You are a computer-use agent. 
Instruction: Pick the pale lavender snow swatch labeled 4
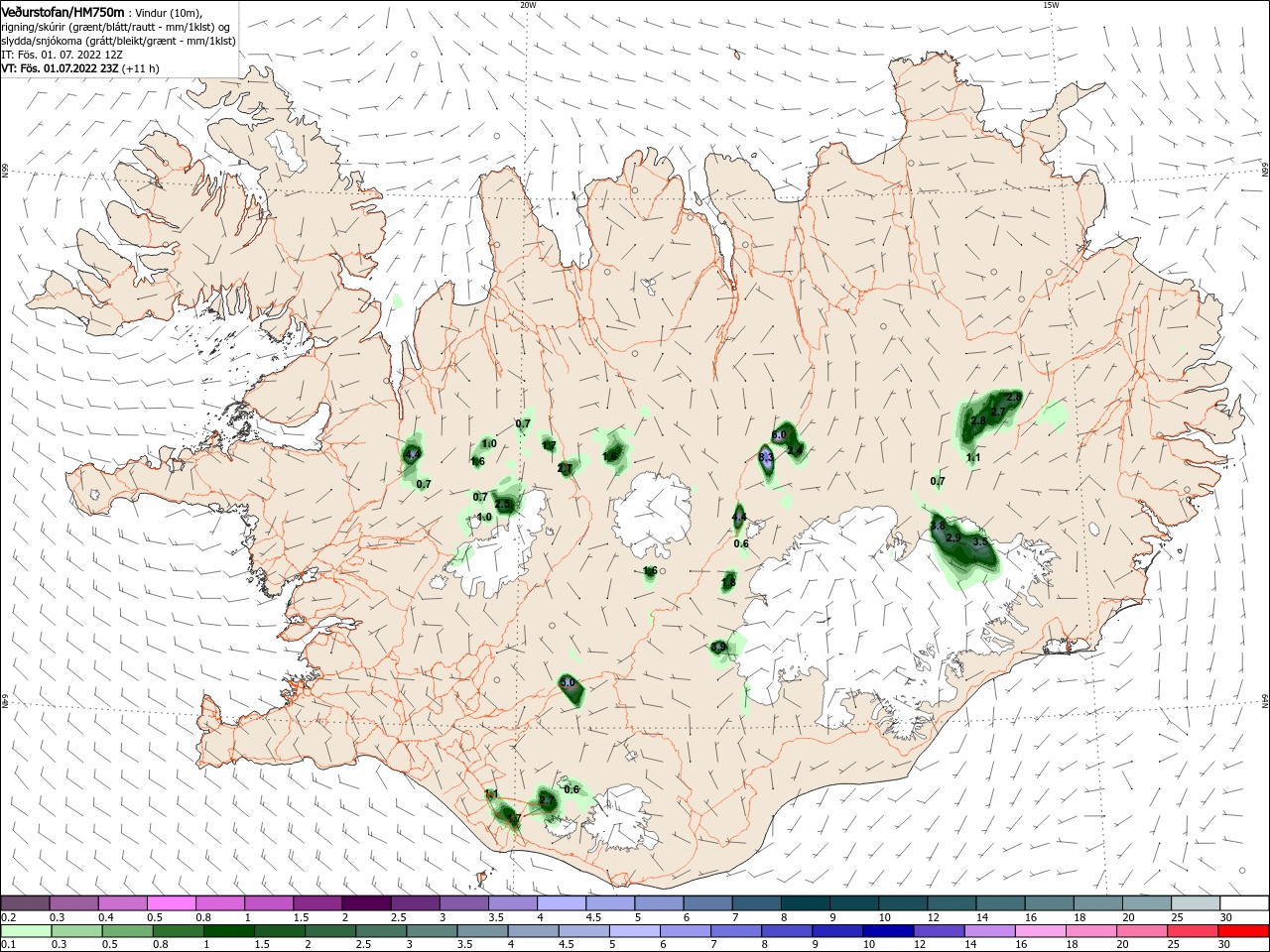[x=562, y=903]
